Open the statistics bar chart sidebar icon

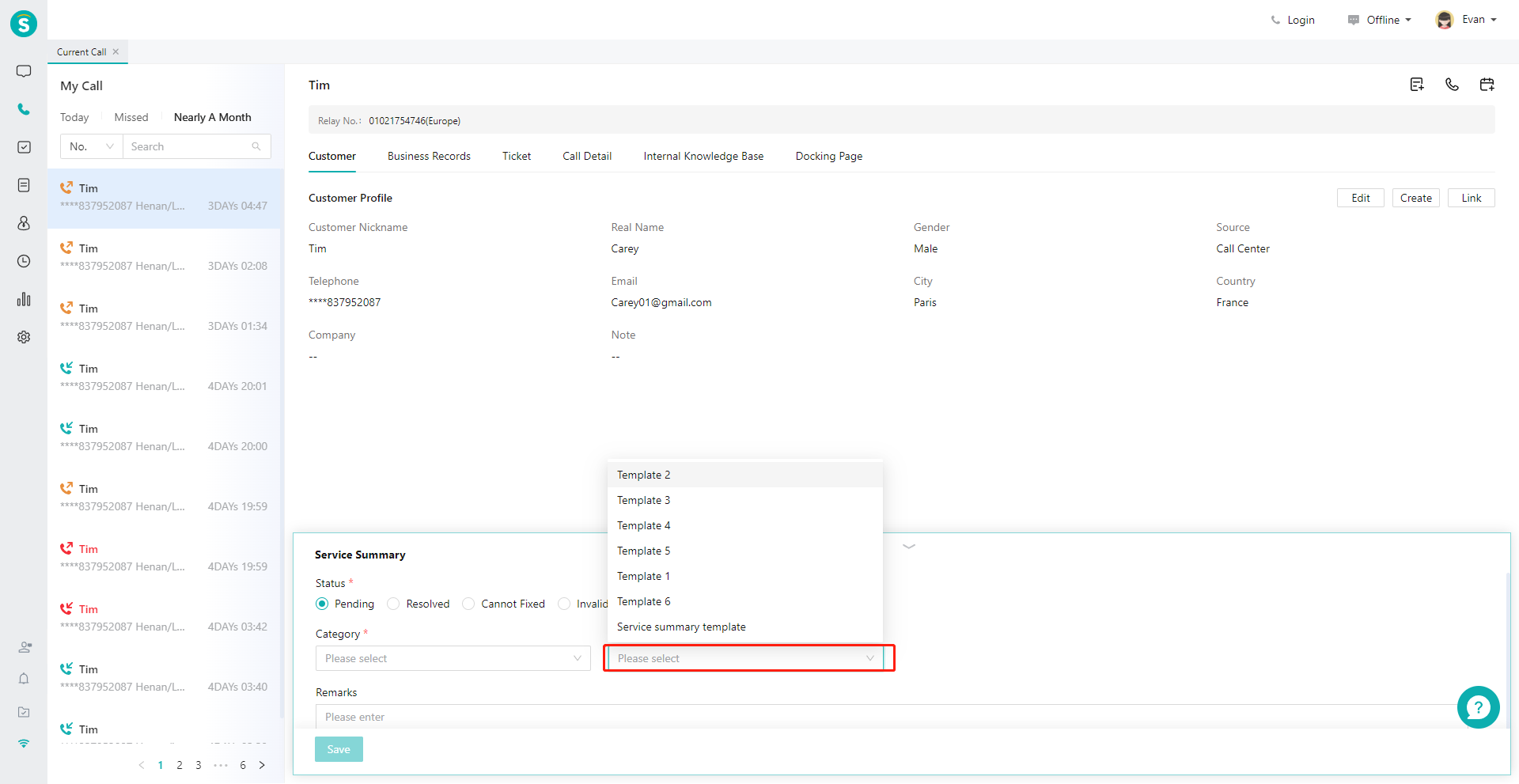tap(24, 299)
